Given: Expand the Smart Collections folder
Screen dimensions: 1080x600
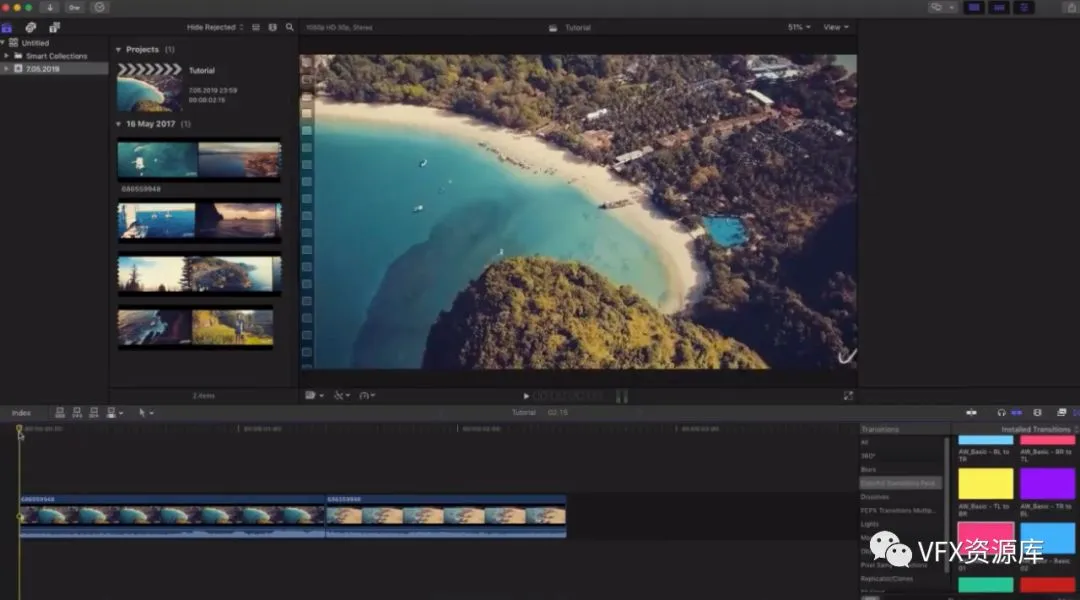Looking at the screenshot, I should 6,56.
